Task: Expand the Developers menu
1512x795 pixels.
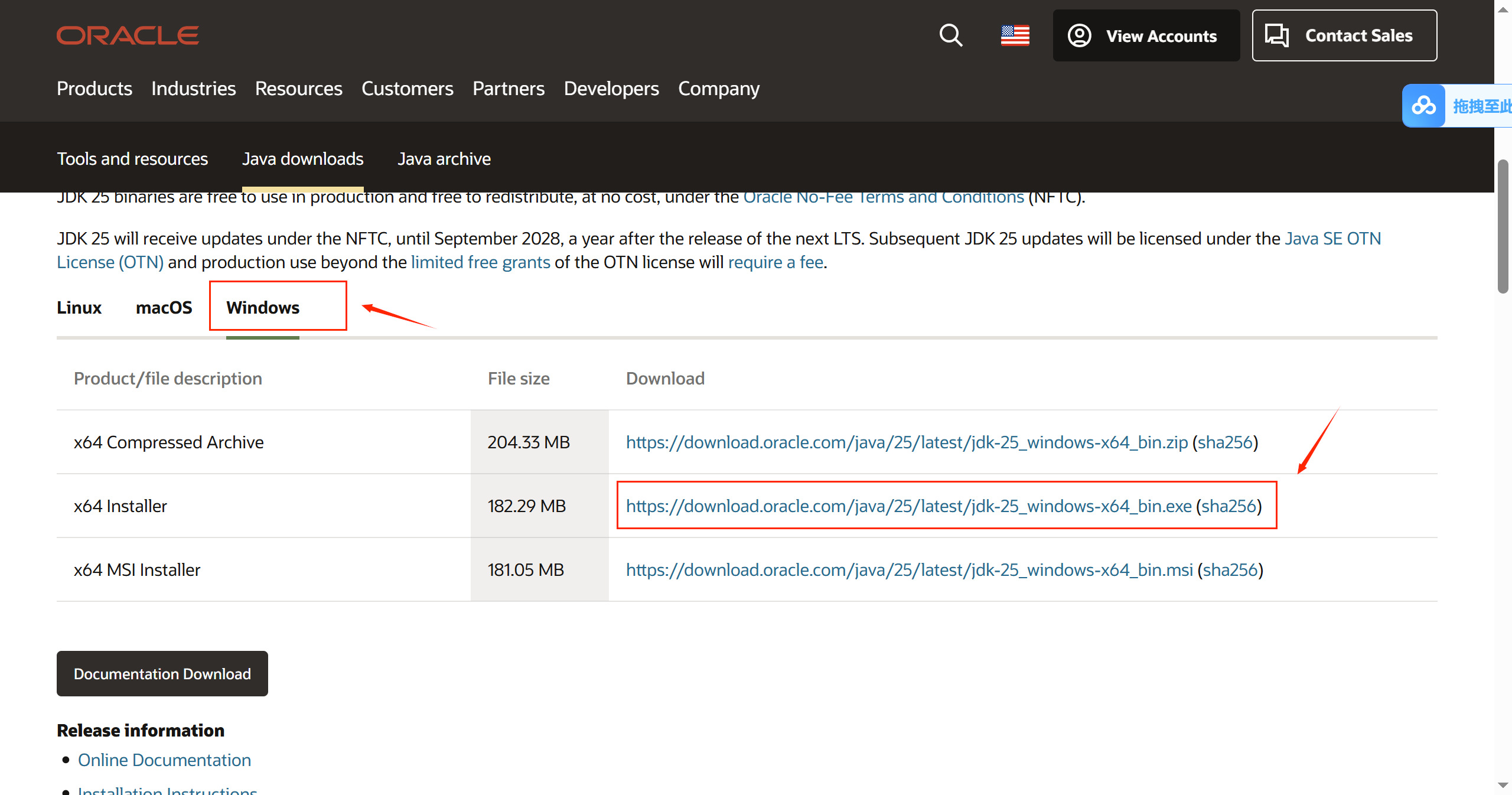Action: pos(611,89)
